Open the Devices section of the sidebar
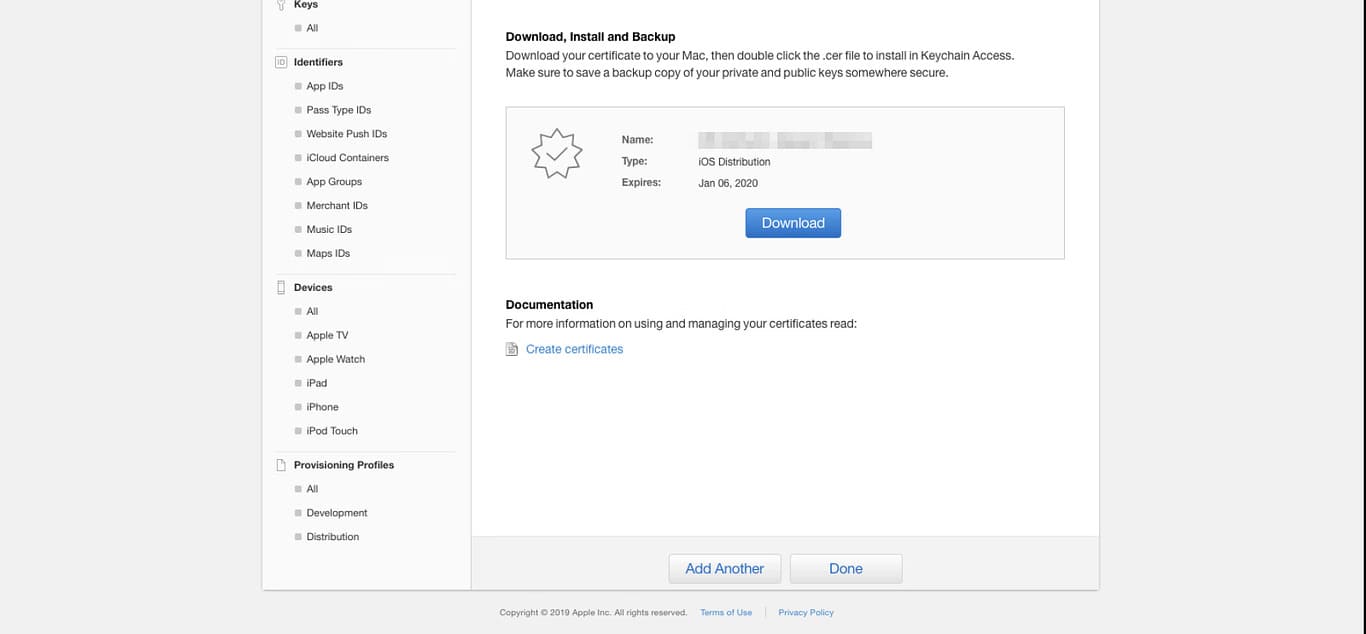Screen dimensions: 1366x634 click(312, 287)
